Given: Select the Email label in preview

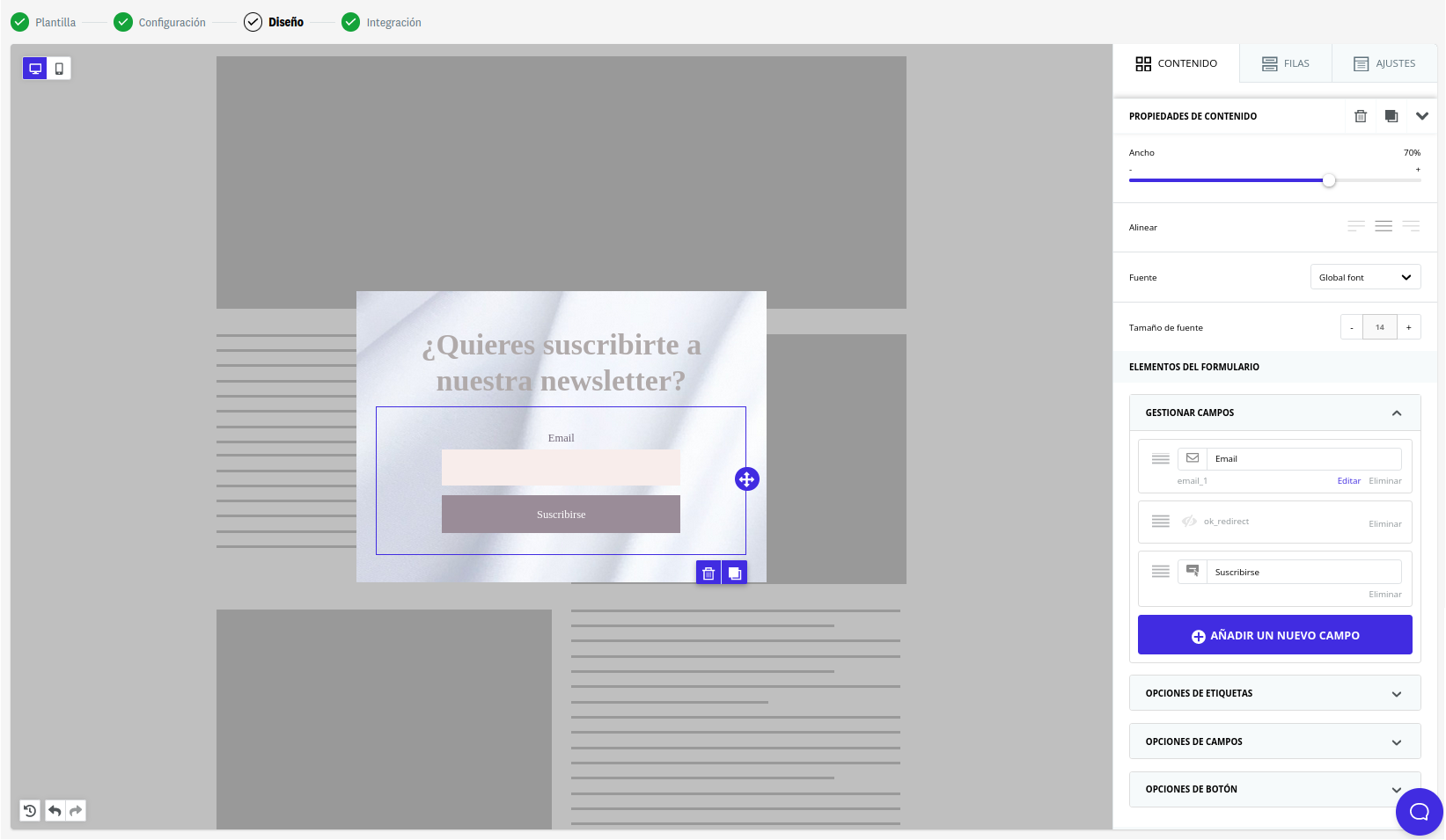Looking at the screenshot, I should pos(561,438).
